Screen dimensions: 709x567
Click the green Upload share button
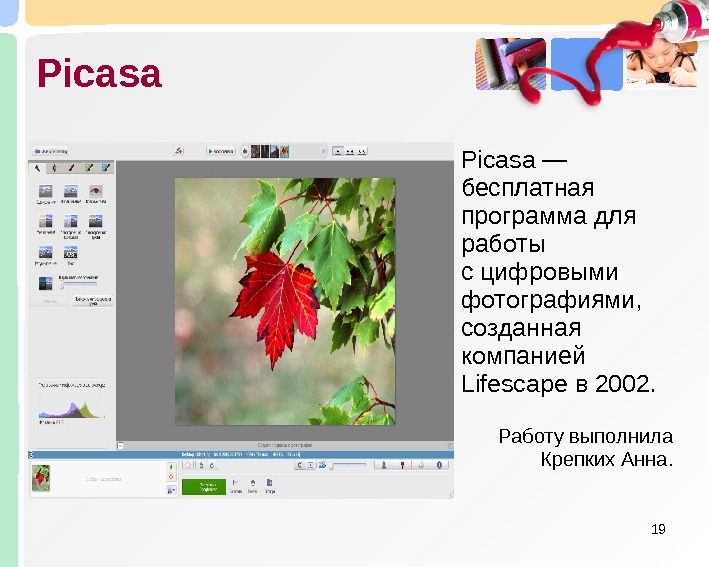click(x=204, y=487)
